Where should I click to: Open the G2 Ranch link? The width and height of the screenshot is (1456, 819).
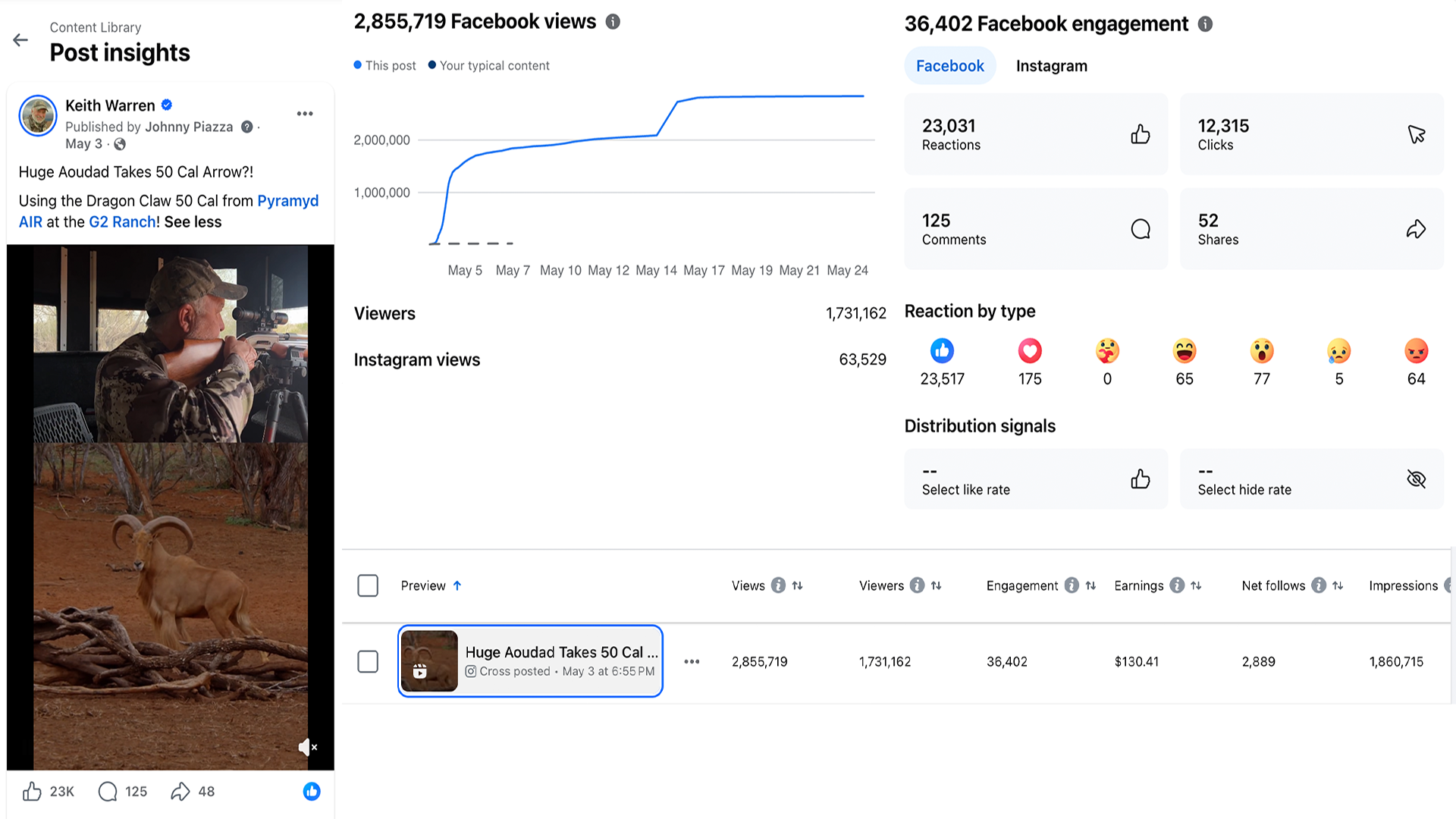point(122,221)
